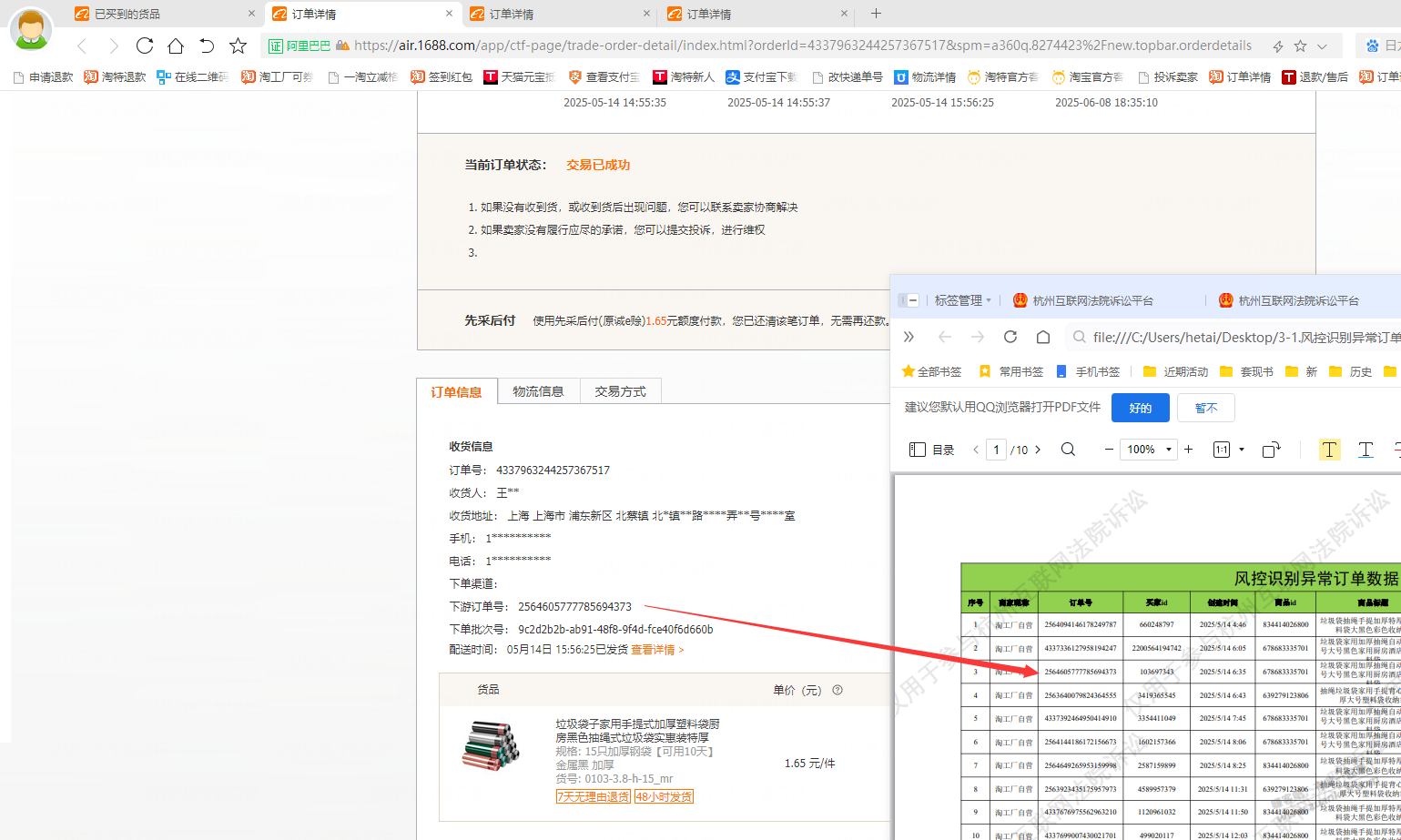This screenshot has height=840, width=1401.
Task: Click the PDF rotate page icon
Action: 1272,450
